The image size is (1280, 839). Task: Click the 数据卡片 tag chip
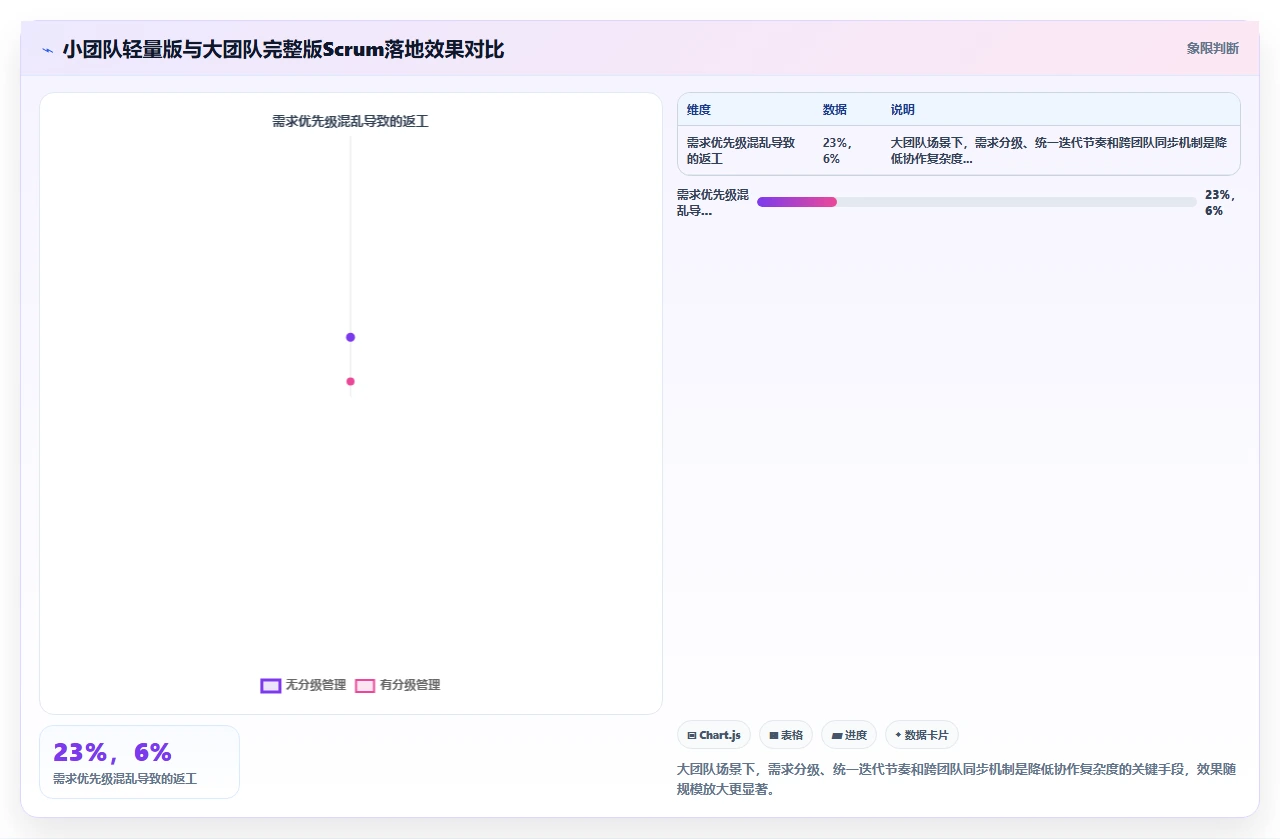tap(922, 735)
